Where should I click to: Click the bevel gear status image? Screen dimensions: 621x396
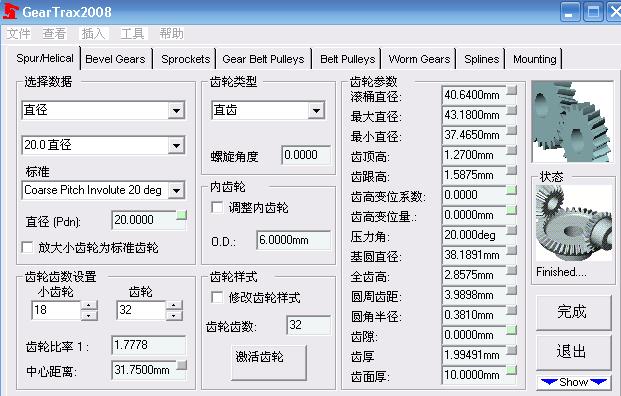coord(573,223)
